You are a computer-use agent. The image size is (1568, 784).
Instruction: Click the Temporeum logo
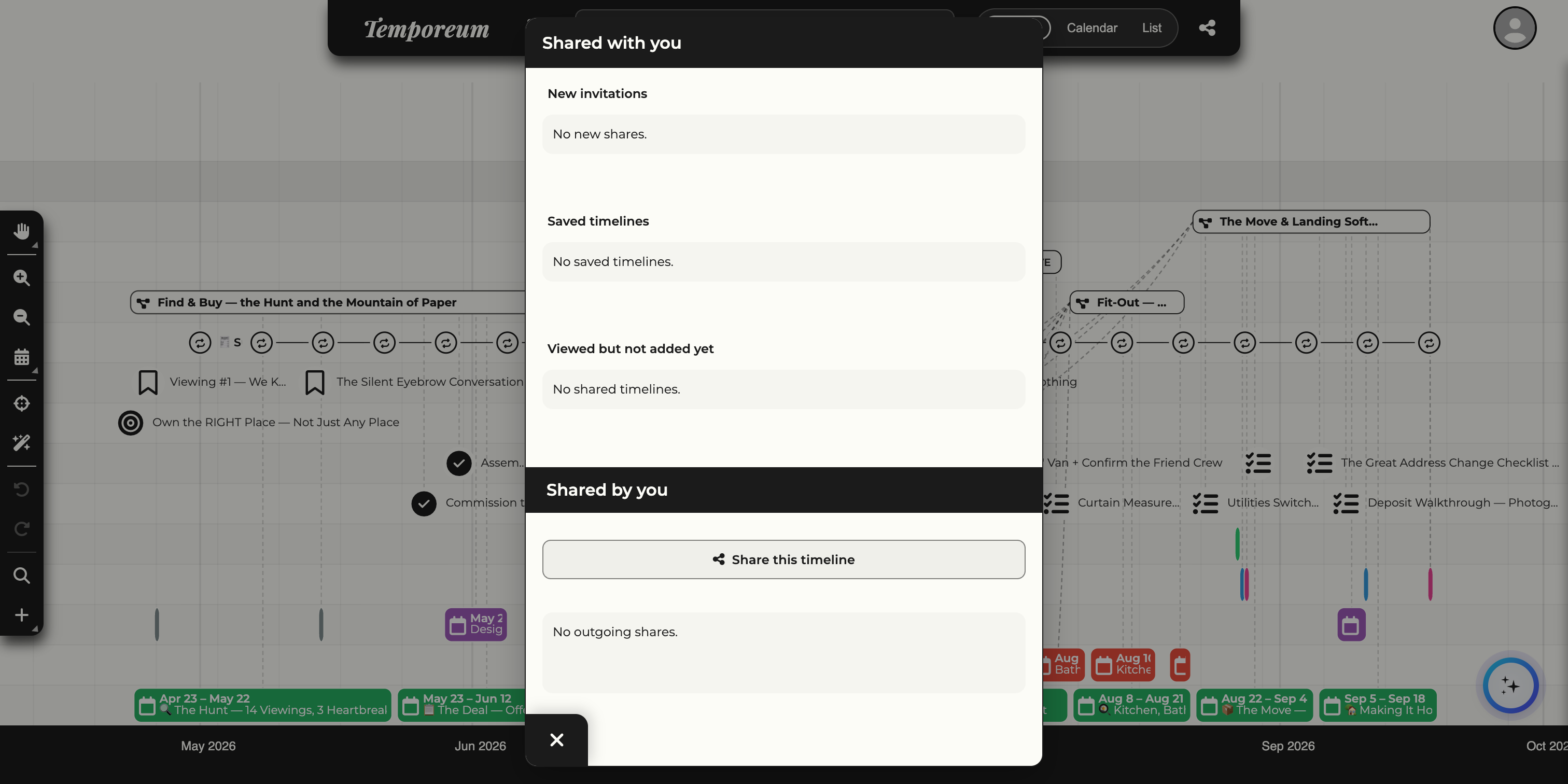pyautogui.click(x=427, y=29)
